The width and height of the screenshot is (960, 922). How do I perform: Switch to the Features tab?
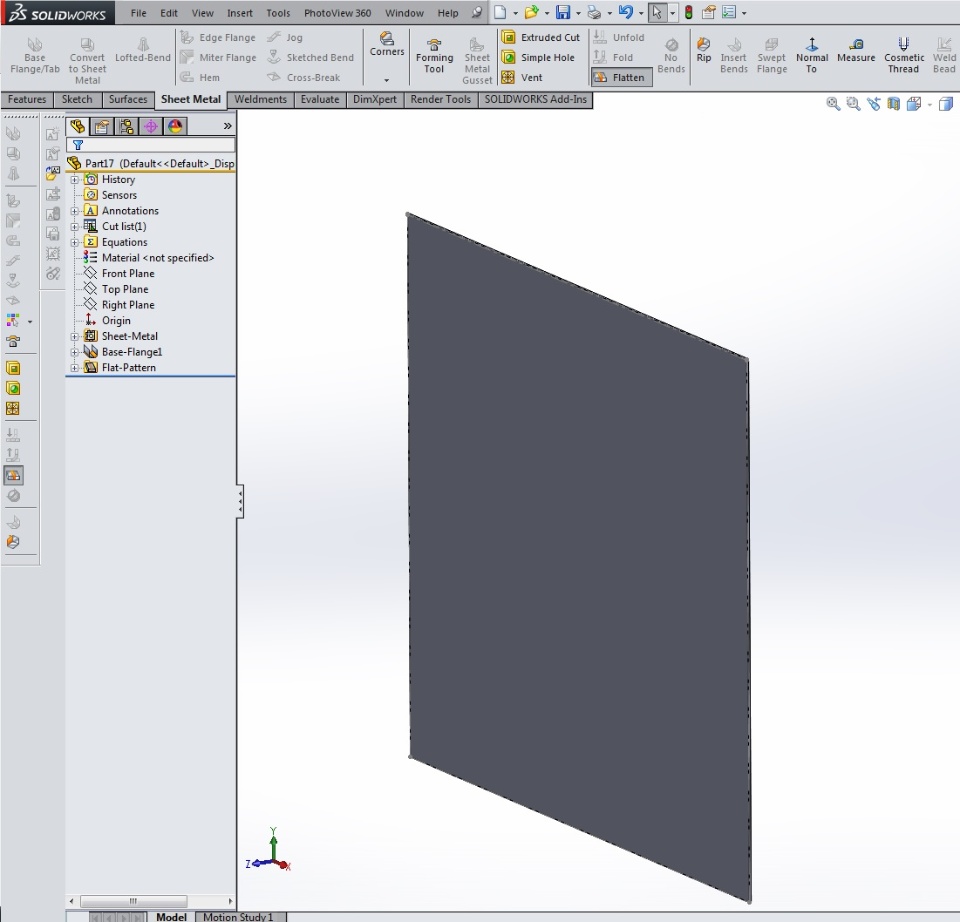[x=27, y=100]
